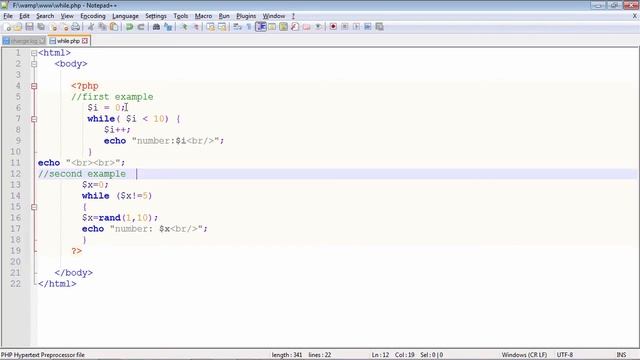This screenshot has width=640, height=360.
Task: Toggle Synchronize Vertical Scrolling icon
Action: pos(211,27)
